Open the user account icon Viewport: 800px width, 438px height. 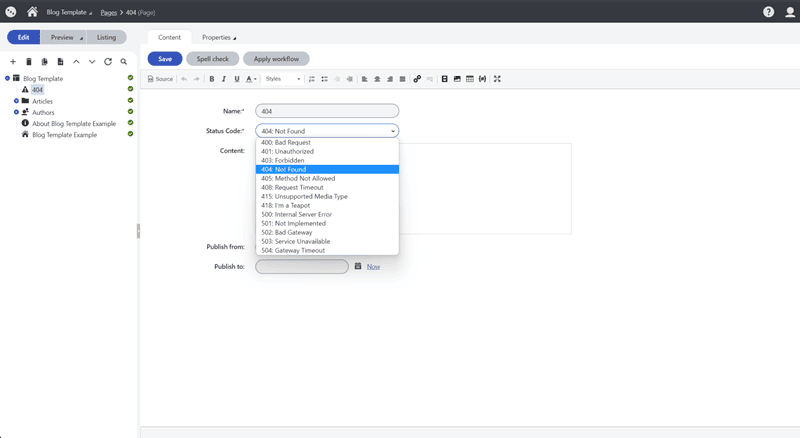790,12
